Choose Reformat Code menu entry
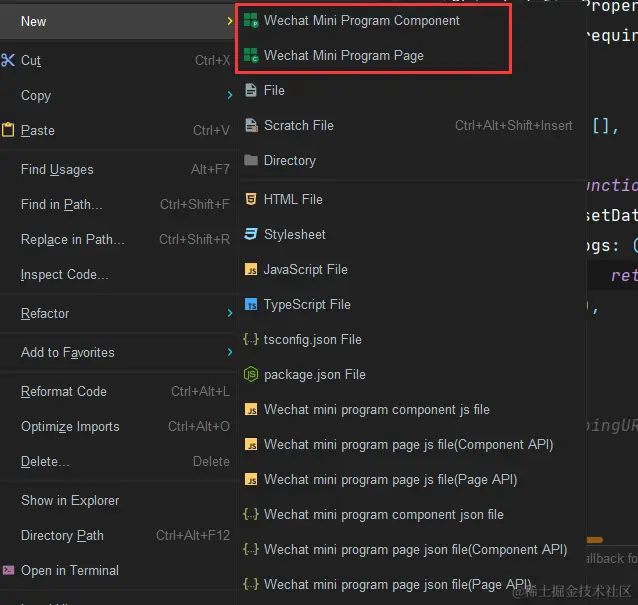The image size is (638, 605). (x=118, y=391)
